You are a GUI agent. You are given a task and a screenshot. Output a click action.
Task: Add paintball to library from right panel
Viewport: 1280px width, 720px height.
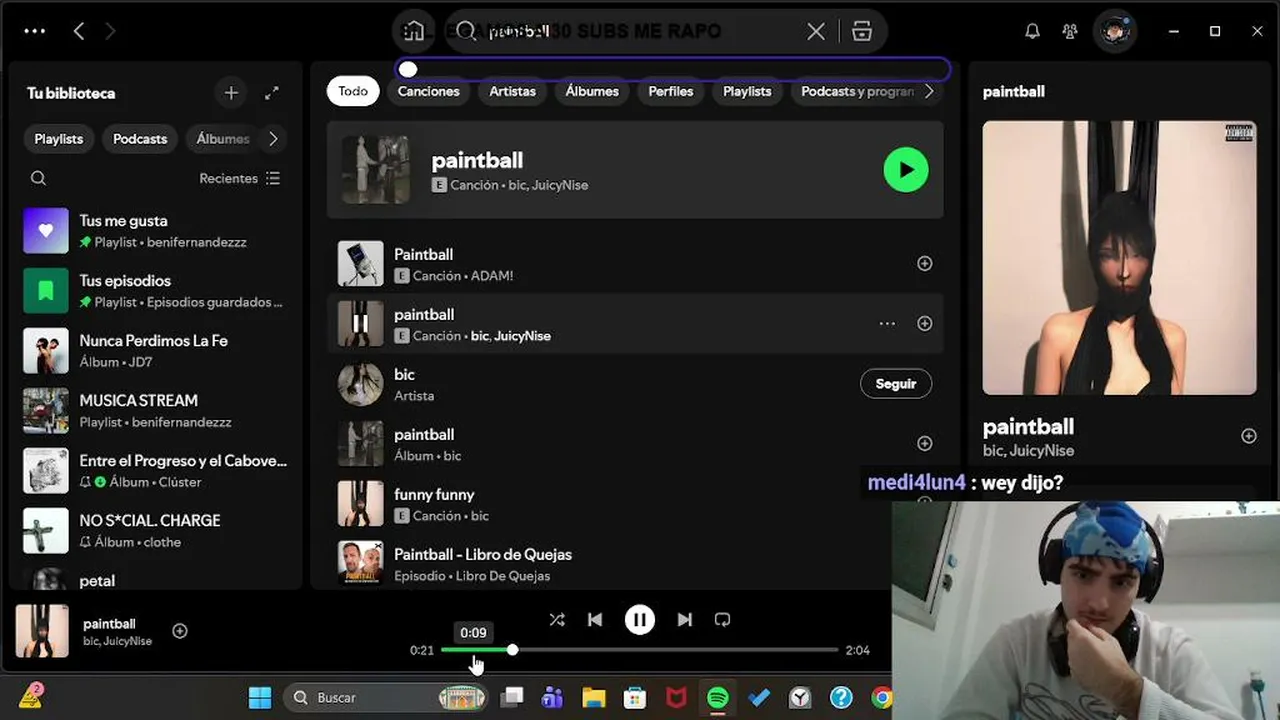1249,436
